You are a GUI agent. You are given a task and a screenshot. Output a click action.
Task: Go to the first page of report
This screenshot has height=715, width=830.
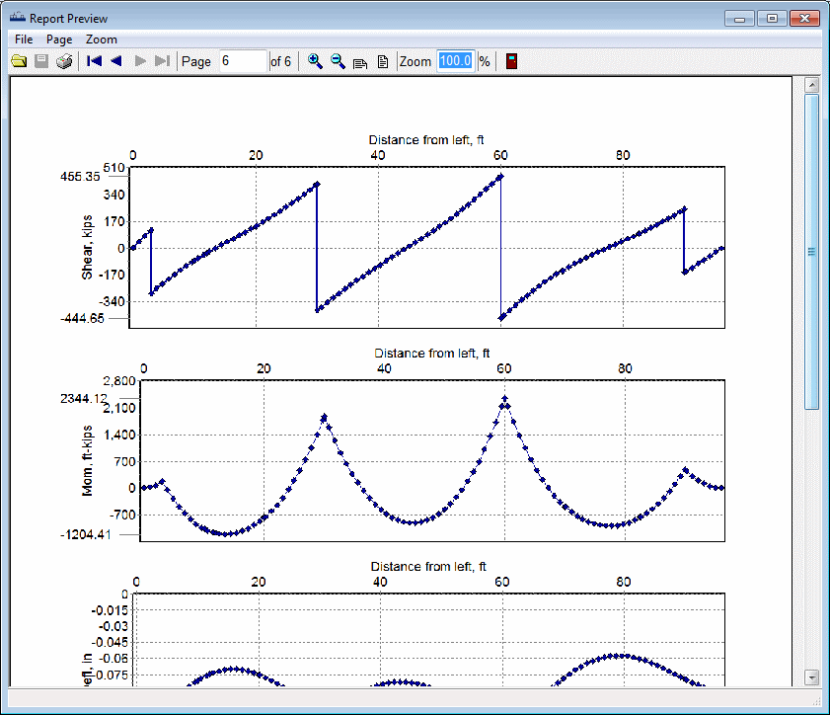pos(94,61)
